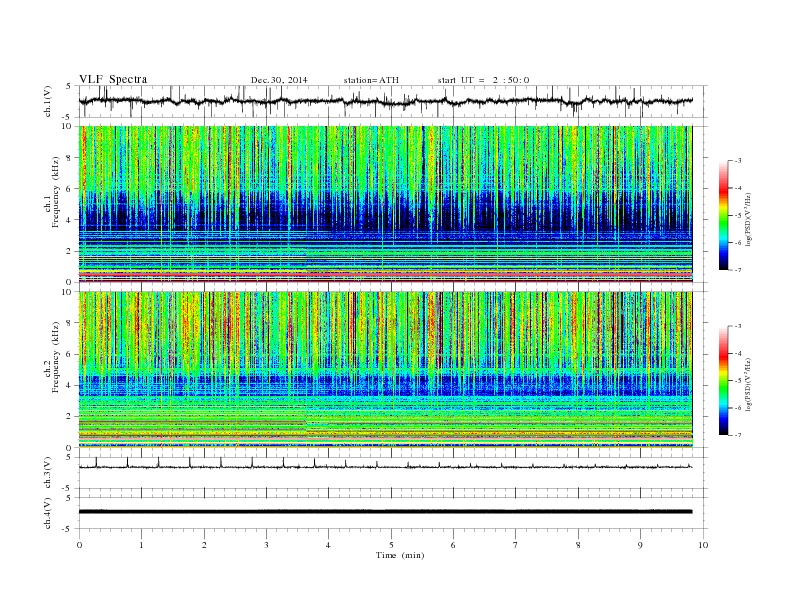The width and height of the screenshot is (792, 612).
Task: Click the "ch.4(V)" axis label
Action: pos(48,513)
